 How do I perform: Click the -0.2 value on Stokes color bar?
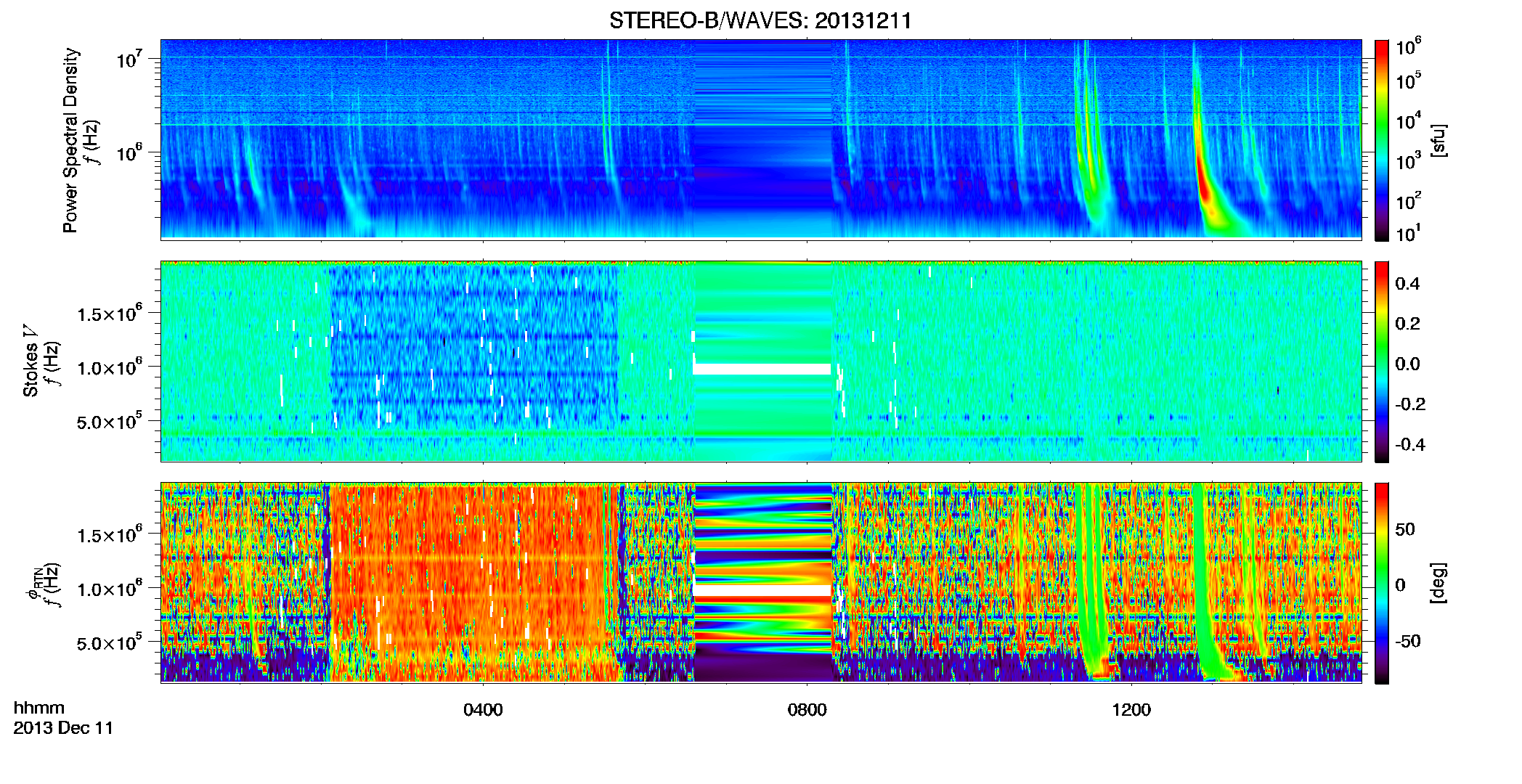pos(1410,404)
